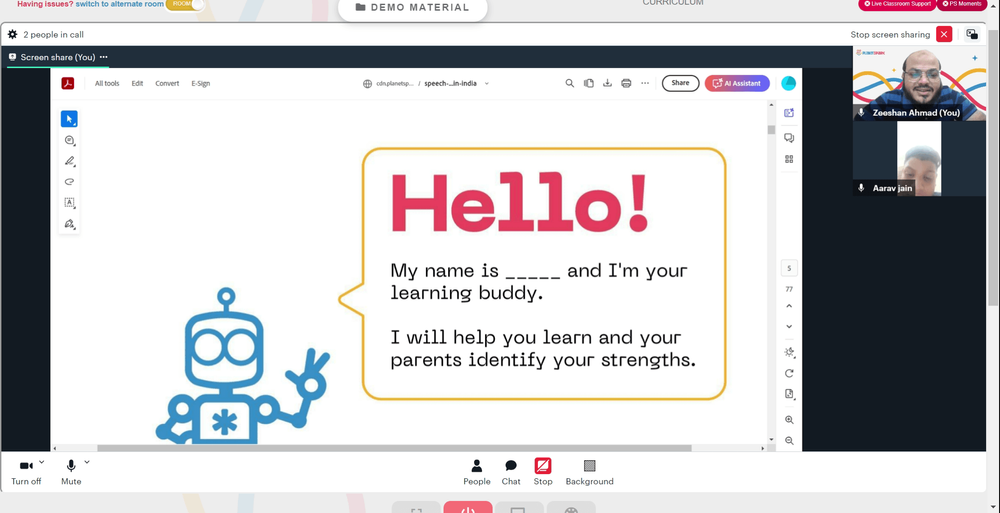The image size is (1000, 513).
Task: Click the zoom out magnifier
Action: [x=789, y=441]
